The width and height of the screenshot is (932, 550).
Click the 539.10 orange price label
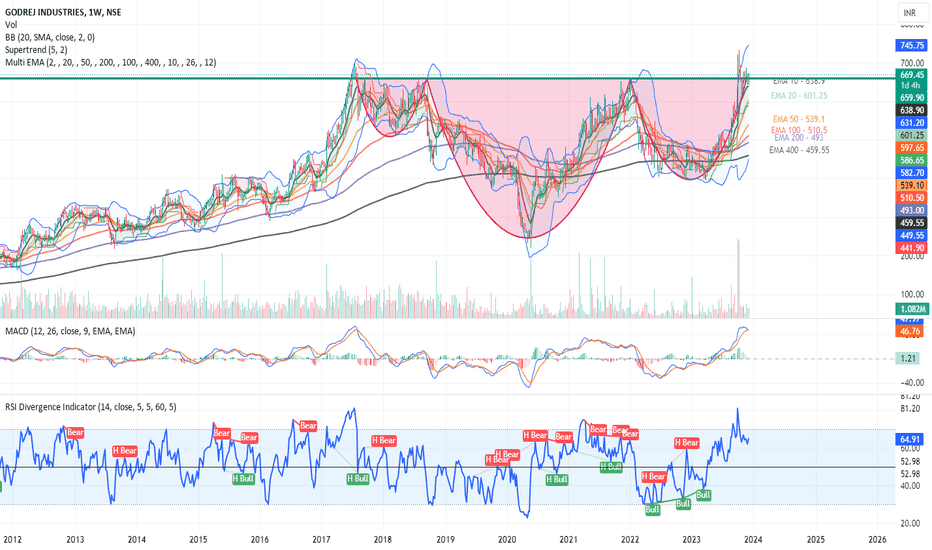click(912, 185)
